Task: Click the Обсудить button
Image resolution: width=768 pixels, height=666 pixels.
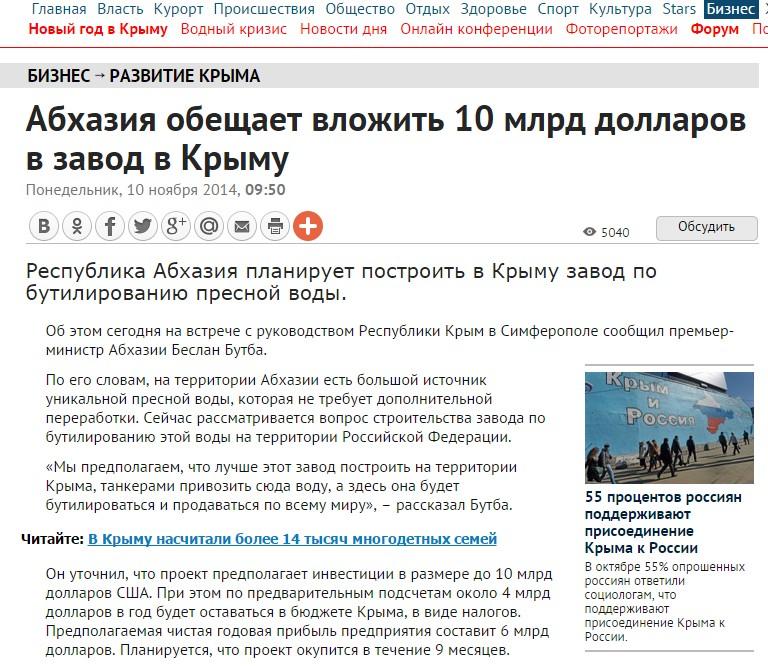Action: [x=706, y=227]
